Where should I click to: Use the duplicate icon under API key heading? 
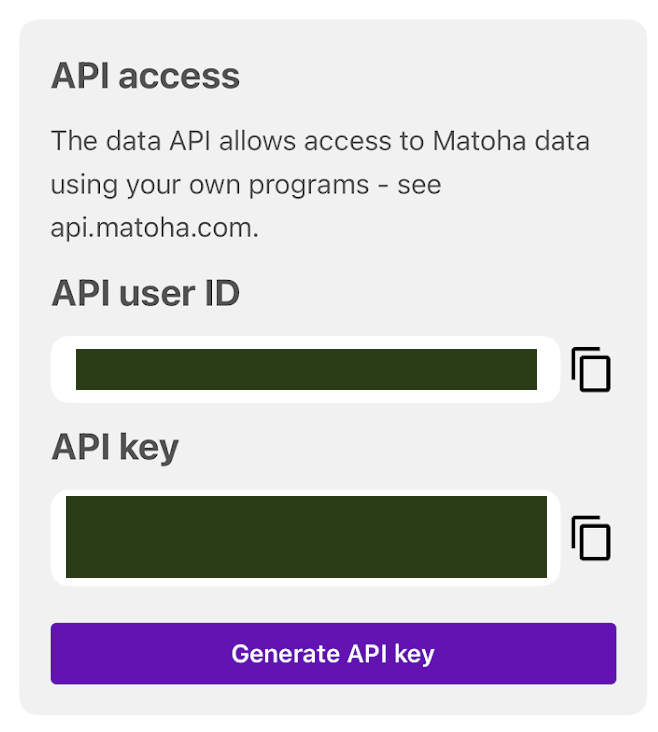tap(591, 538)
